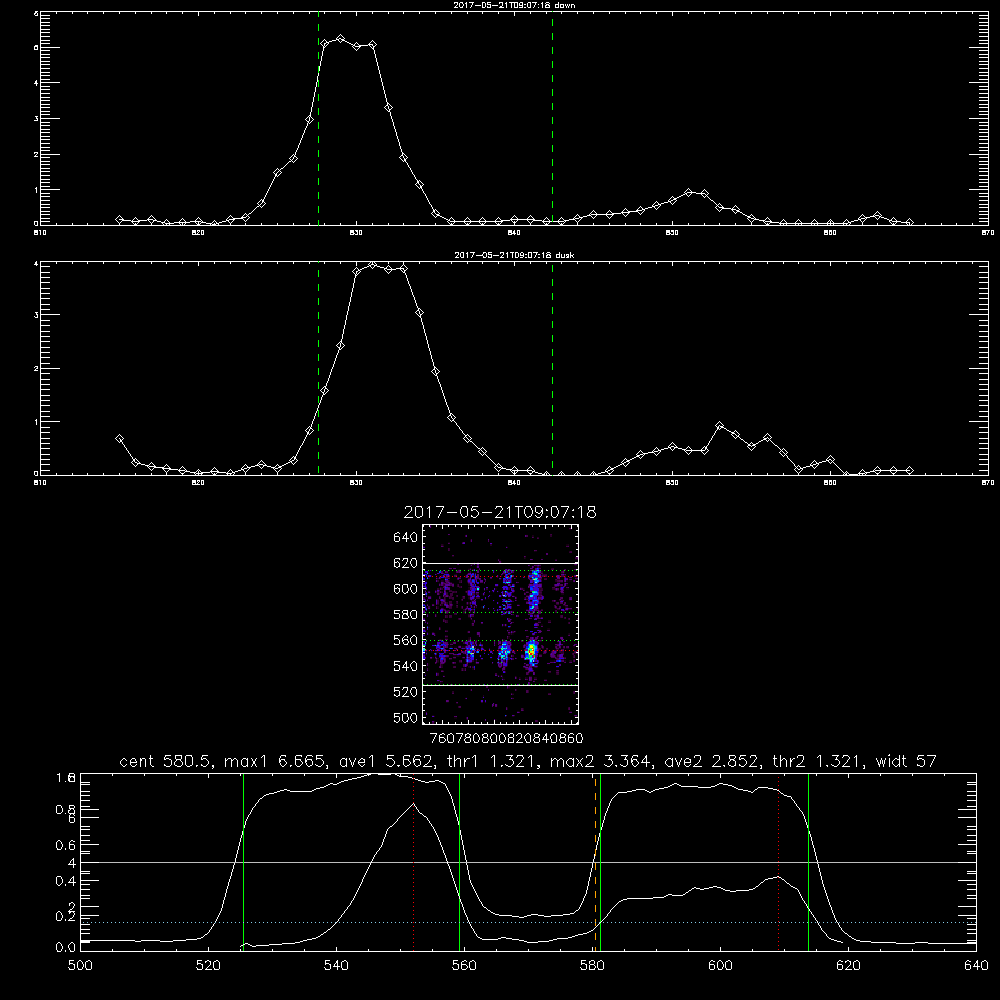Image resolution: width=1000 pixels, height=1000 pixels.
Task: Click the 640 label on bottom plot x-axis
Action: [x=976, y=966]
